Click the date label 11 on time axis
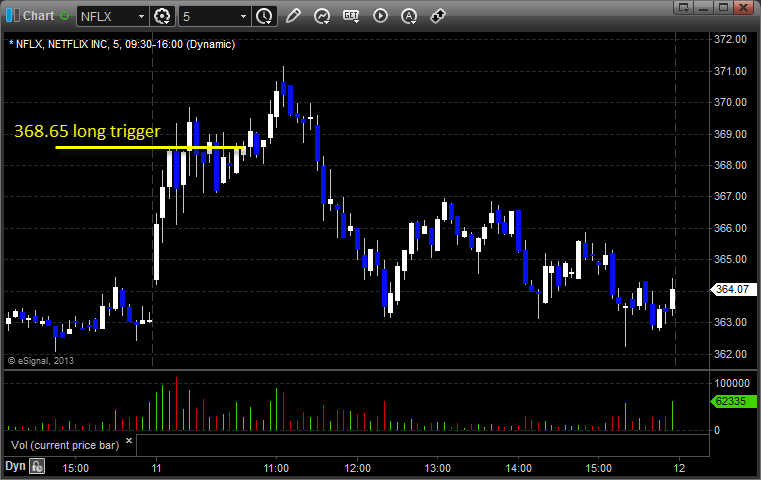Image resolution: width=761 pixels, height=480 pixels. click(156, 468)
